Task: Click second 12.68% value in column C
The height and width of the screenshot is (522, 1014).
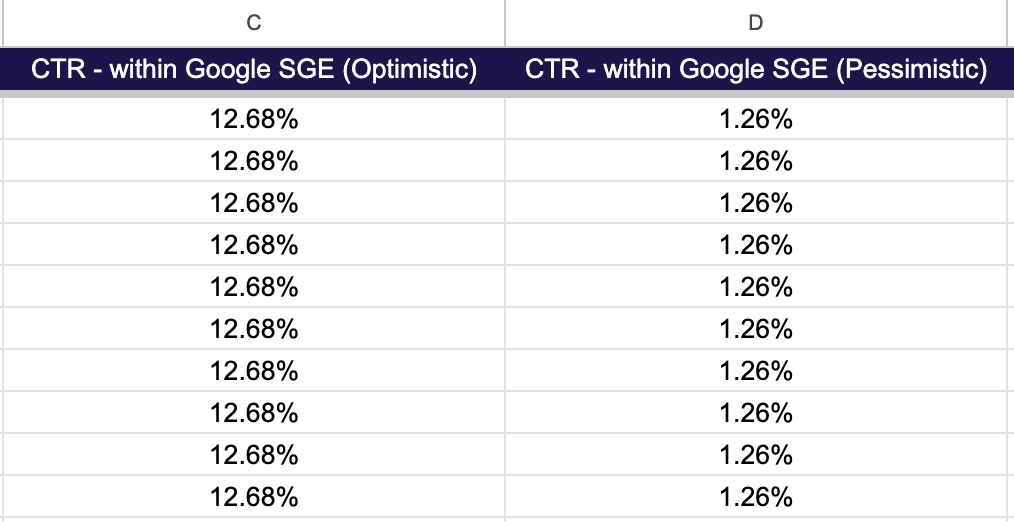Action: (x=254, y=161)
